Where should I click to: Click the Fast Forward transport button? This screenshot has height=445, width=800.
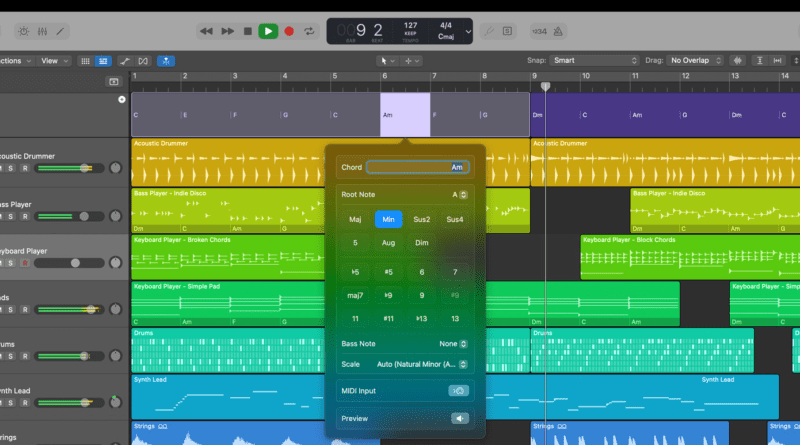click(x=228, y=31)
